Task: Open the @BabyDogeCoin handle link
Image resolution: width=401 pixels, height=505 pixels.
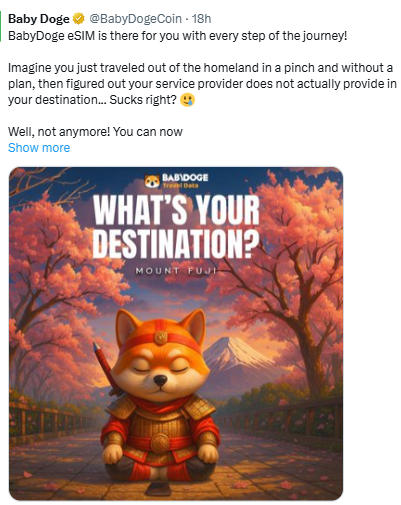Action: pos(135,19)
